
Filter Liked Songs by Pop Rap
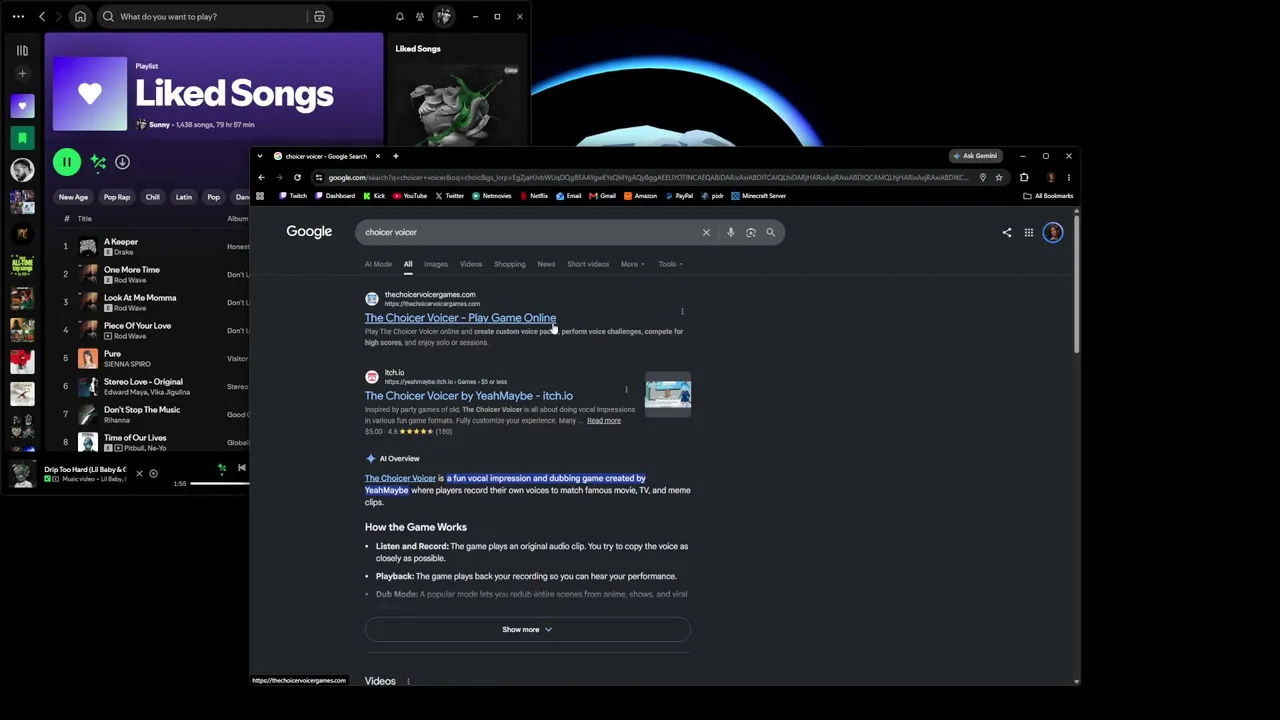[x=117, y=197]
